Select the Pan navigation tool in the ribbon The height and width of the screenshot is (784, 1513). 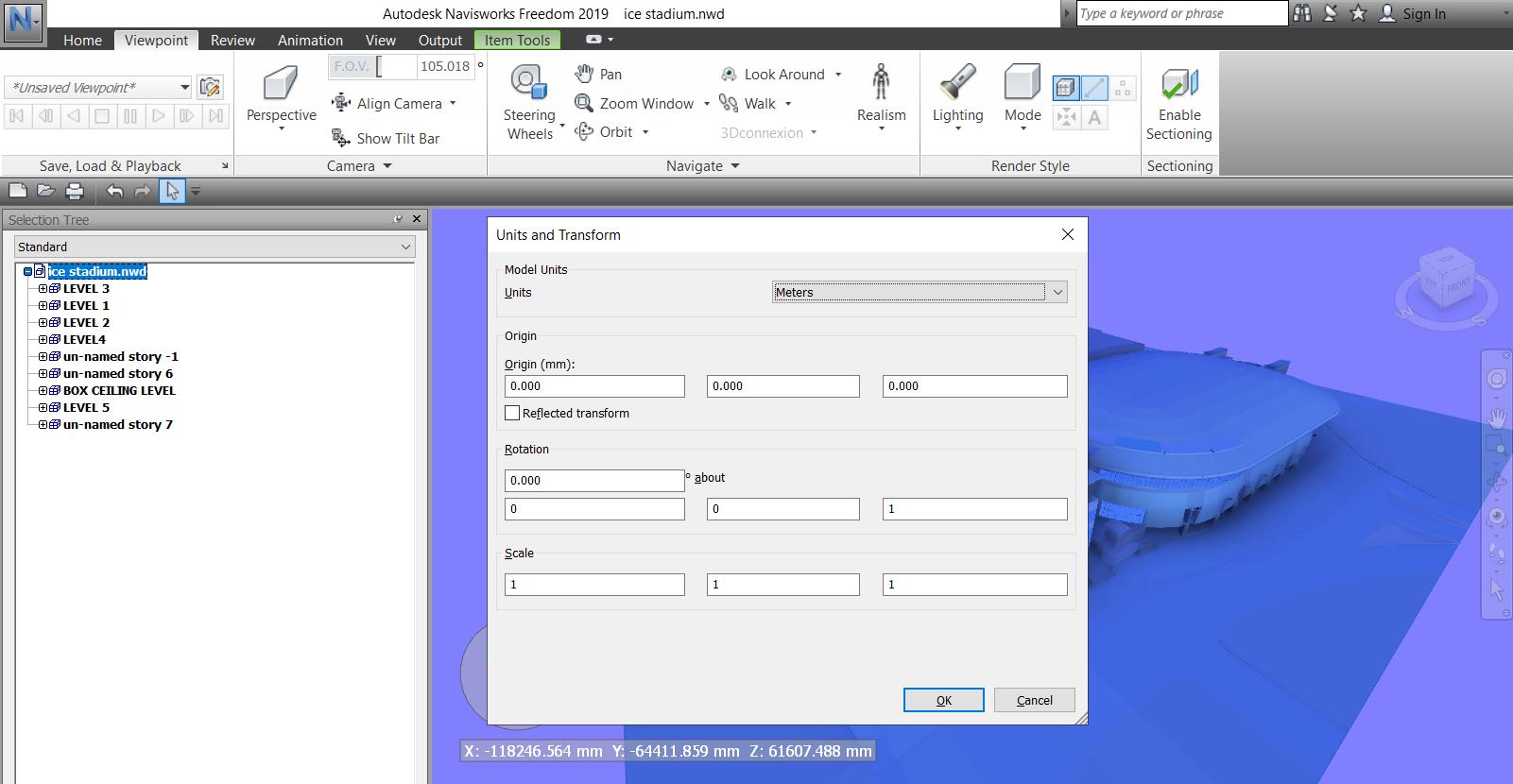(598, 74)
